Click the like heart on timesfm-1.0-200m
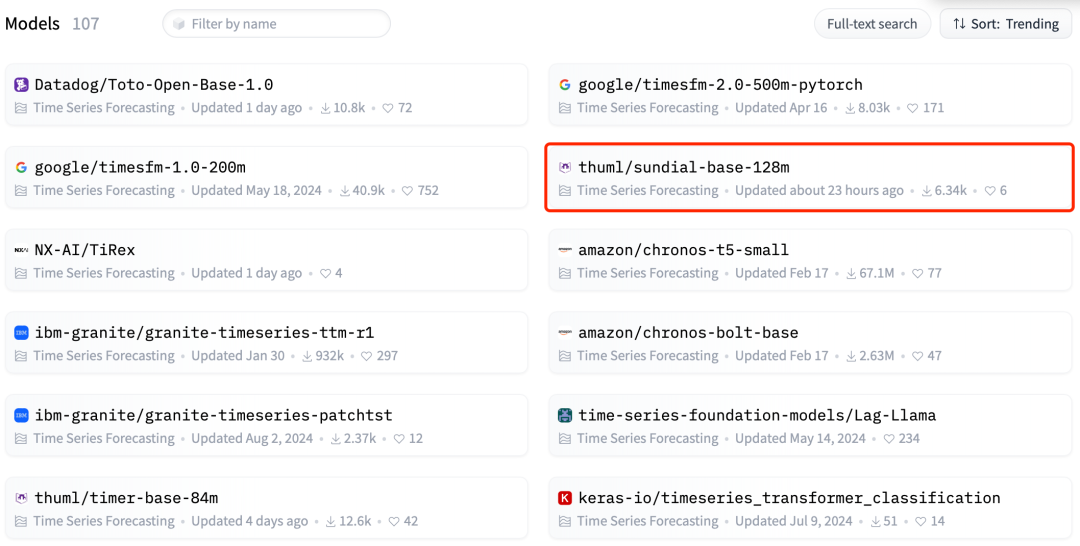This screenshot has width=1080, height=546. point(407,191)
